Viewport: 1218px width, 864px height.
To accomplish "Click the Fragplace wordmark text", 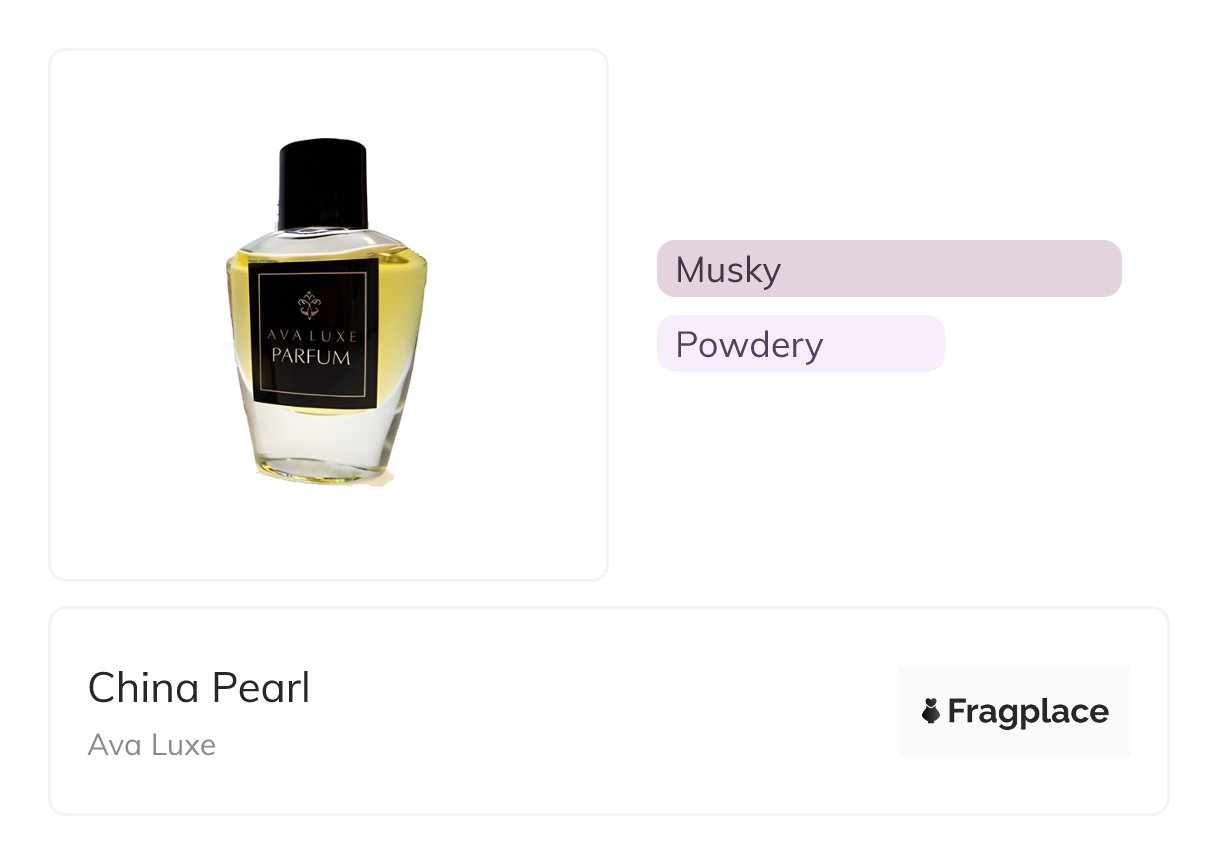I will (x=1027, y=711).
